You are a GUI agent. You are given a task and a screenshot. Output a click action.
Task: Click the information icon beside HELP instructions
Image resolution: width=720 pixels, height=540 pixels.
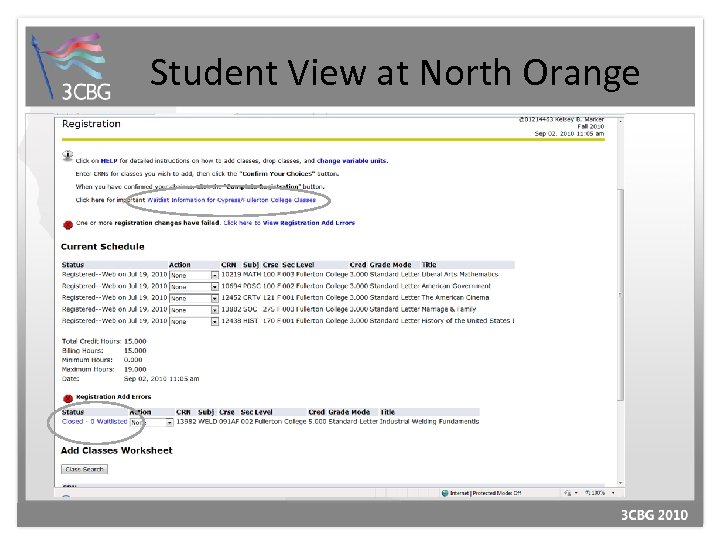68,156
